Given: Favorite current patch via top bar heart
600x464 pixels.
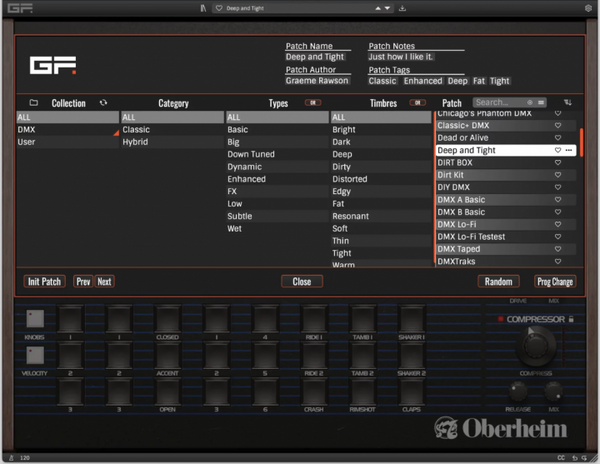Looking at the screenshot, I should point(219,8).
